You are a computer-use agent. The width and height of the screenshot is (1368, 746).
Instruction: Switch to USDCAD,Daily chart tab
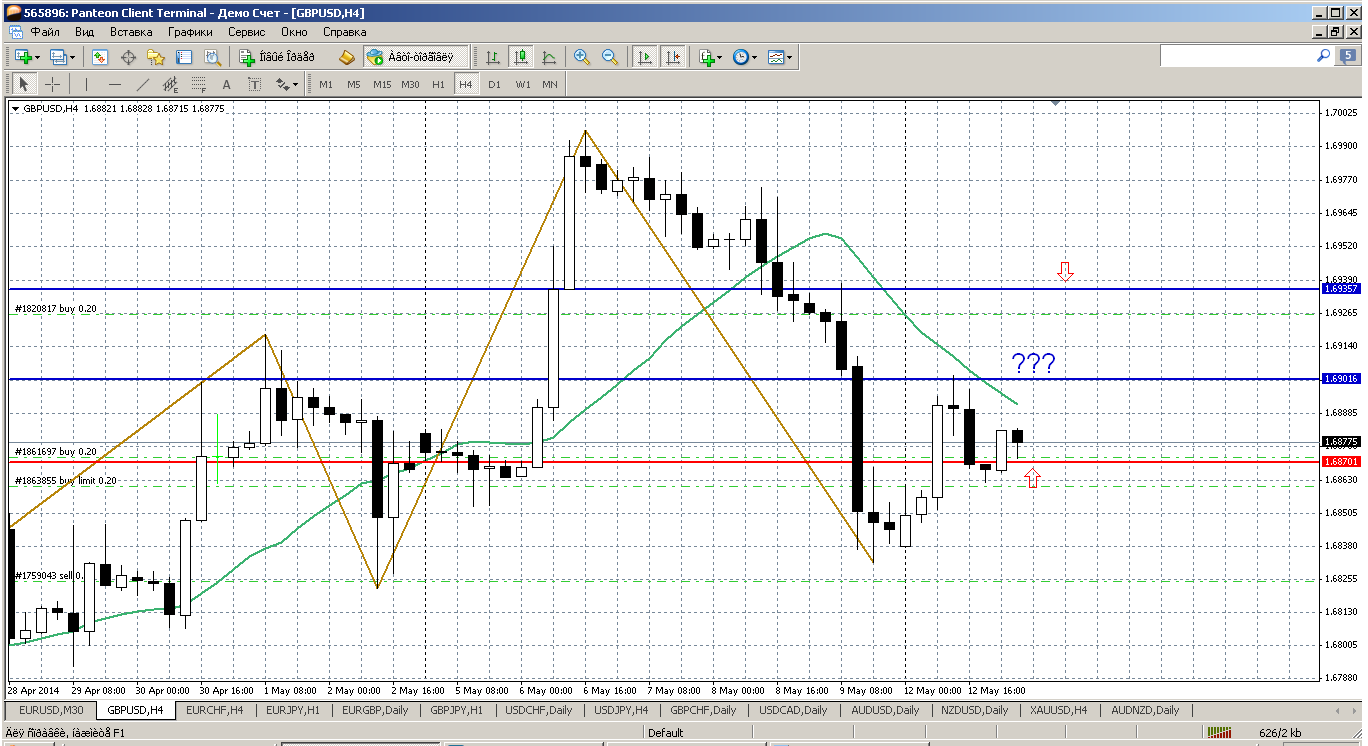pyautogui.click(x=792, y=710)
